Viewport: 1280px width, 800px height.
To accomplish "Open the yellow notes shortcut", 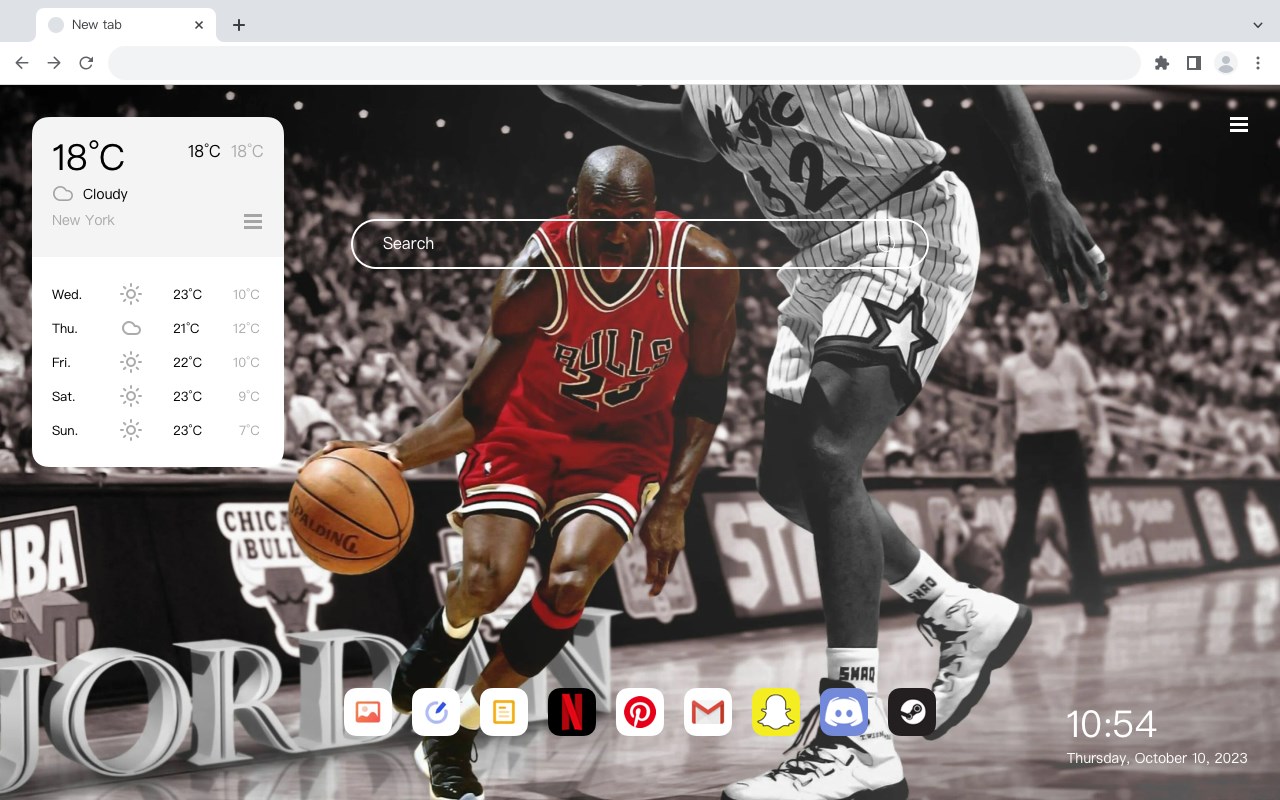I will [504, 712].
